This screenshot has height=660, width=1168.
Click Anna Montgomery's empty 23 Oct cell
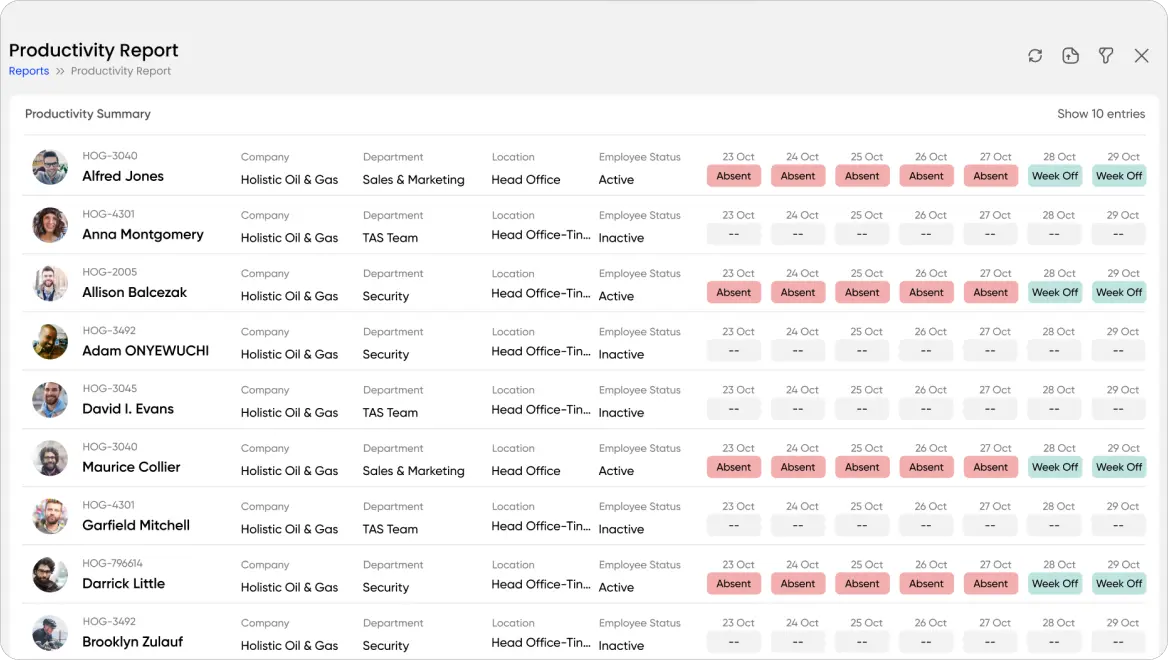tap(734, 234)
